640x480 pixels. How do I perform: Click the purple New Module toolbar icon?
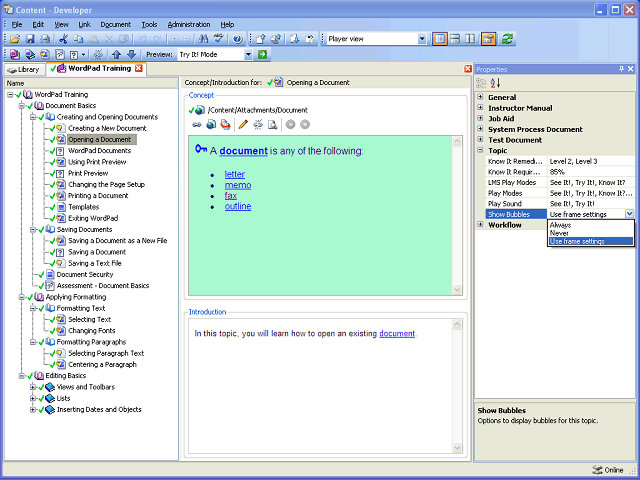15,54
